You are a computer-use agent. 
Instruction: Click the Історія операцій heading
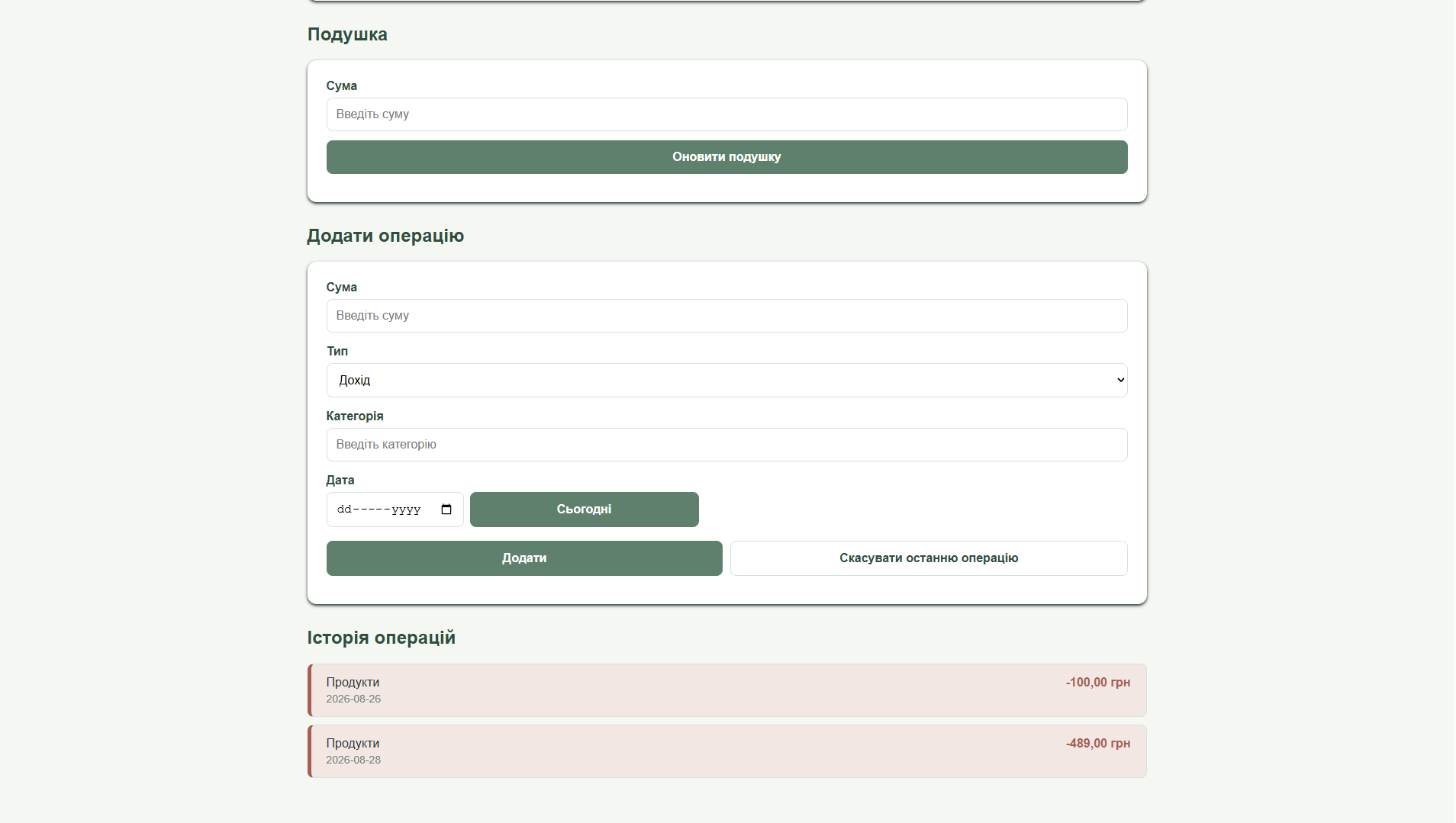pos(381,638)
